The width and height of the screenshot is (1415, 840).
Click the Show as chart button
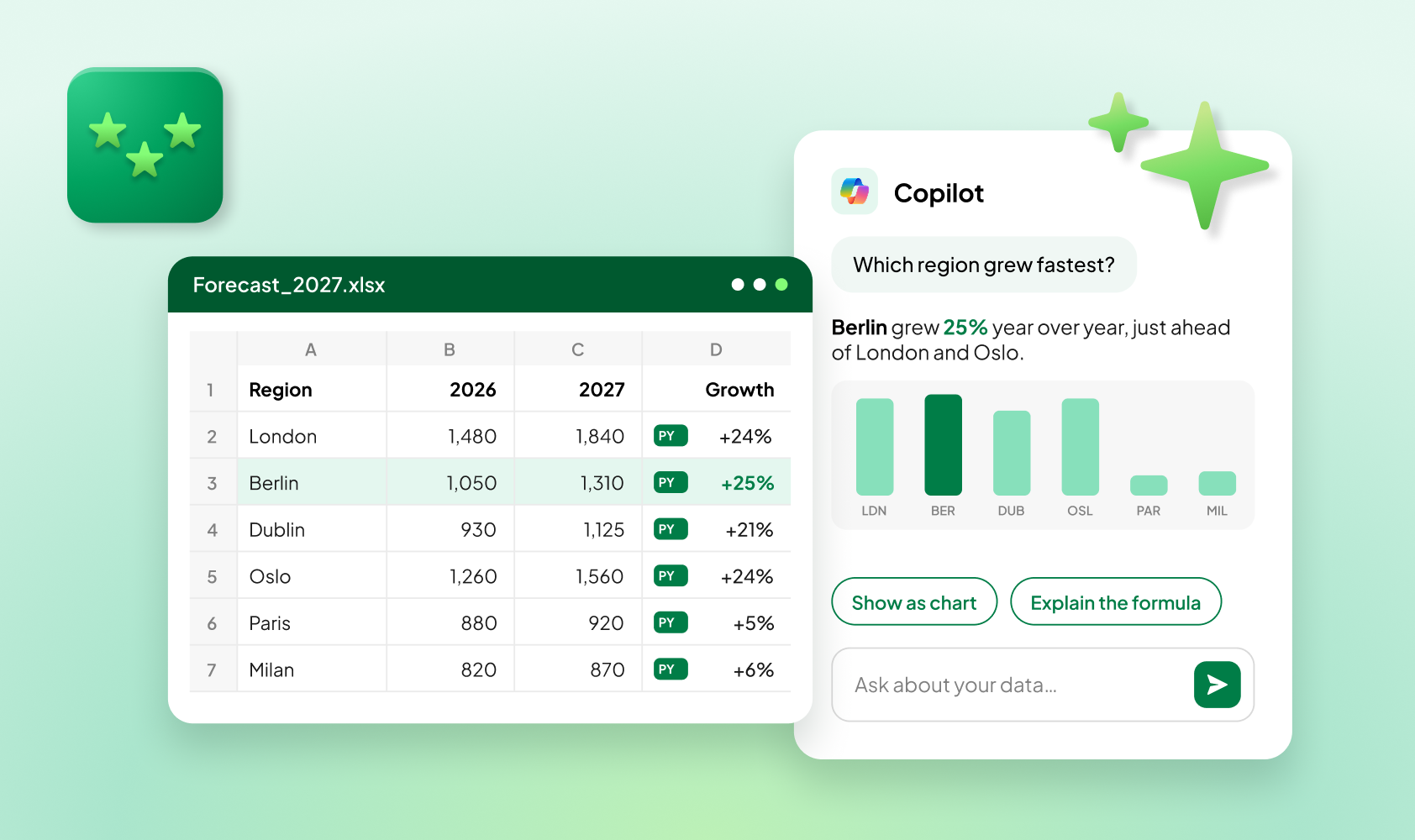(914, 601)
